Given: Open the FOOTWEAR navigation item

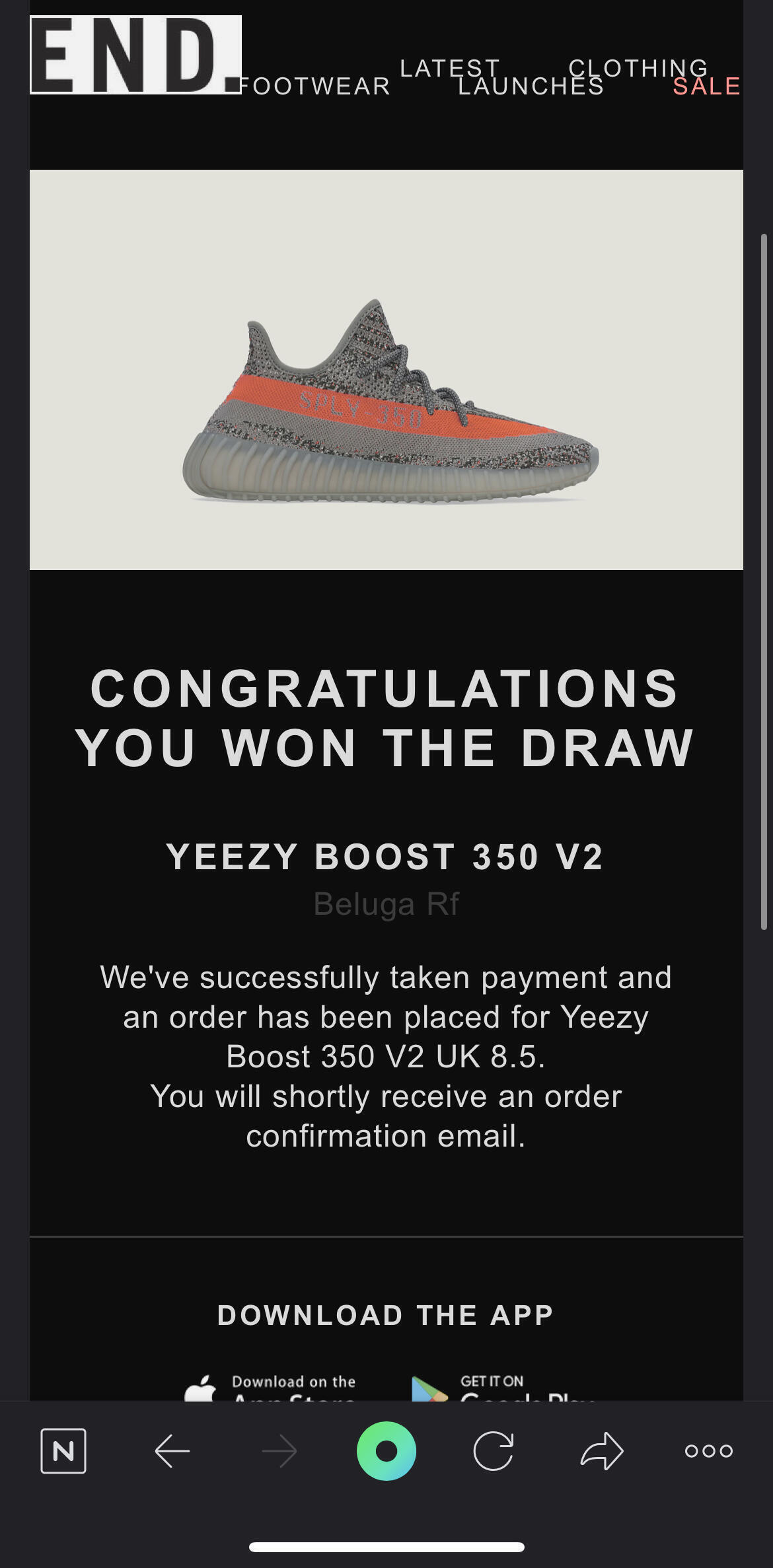Looking at the screenshot, I should click(314, 87).
